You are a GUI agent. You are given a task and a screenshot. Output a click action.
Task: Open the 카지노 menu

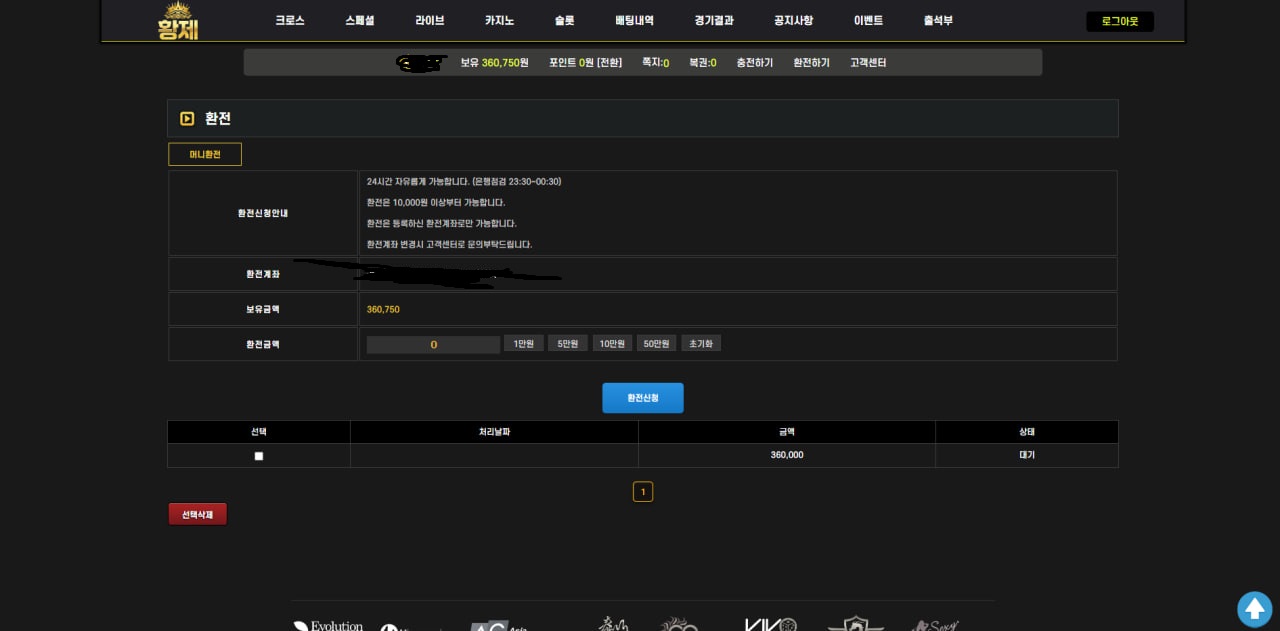tap(499, 21)
